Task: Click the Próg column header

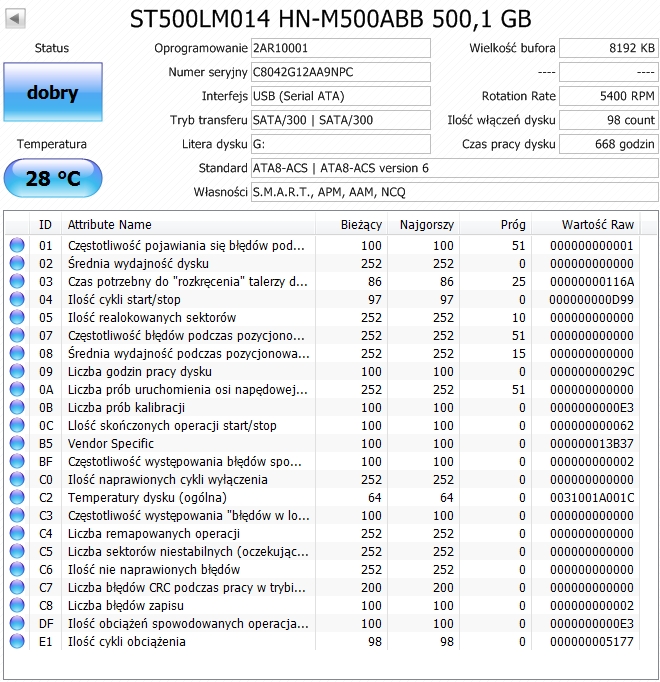Action: pos(495,224)
